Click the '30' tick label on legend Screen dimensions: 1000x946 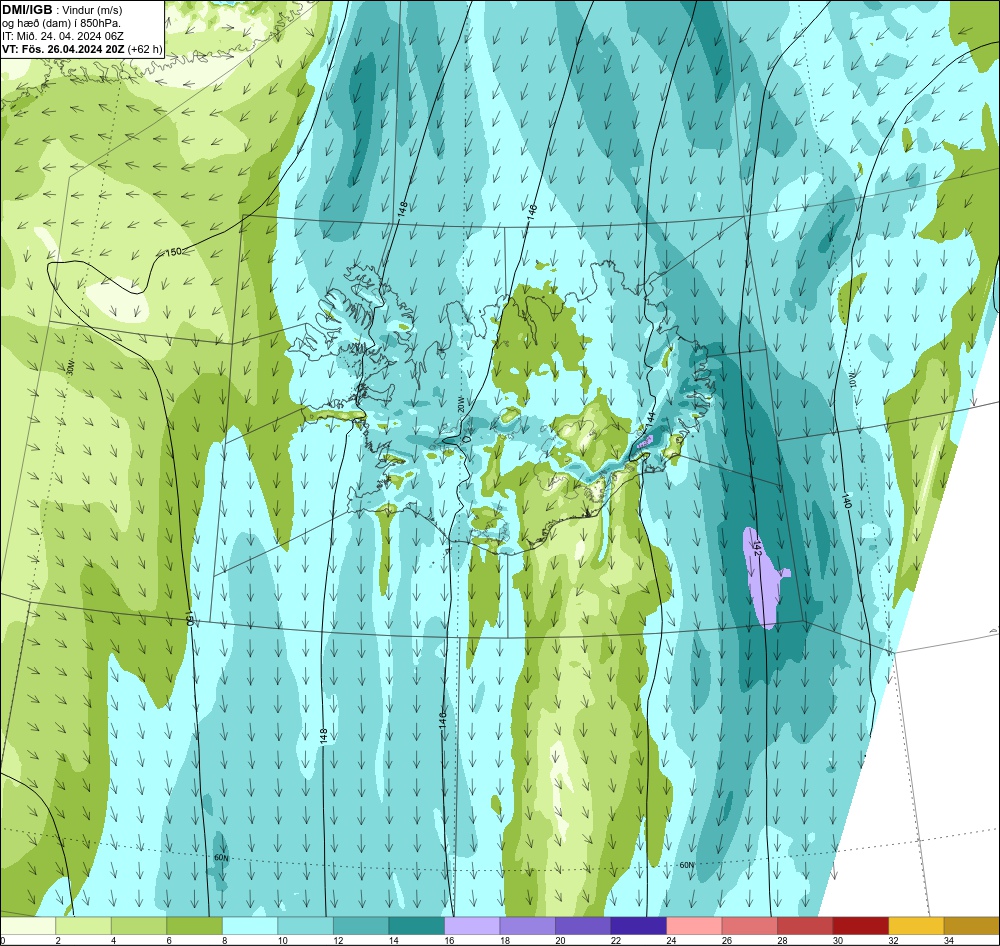click(x=838, y=940)
